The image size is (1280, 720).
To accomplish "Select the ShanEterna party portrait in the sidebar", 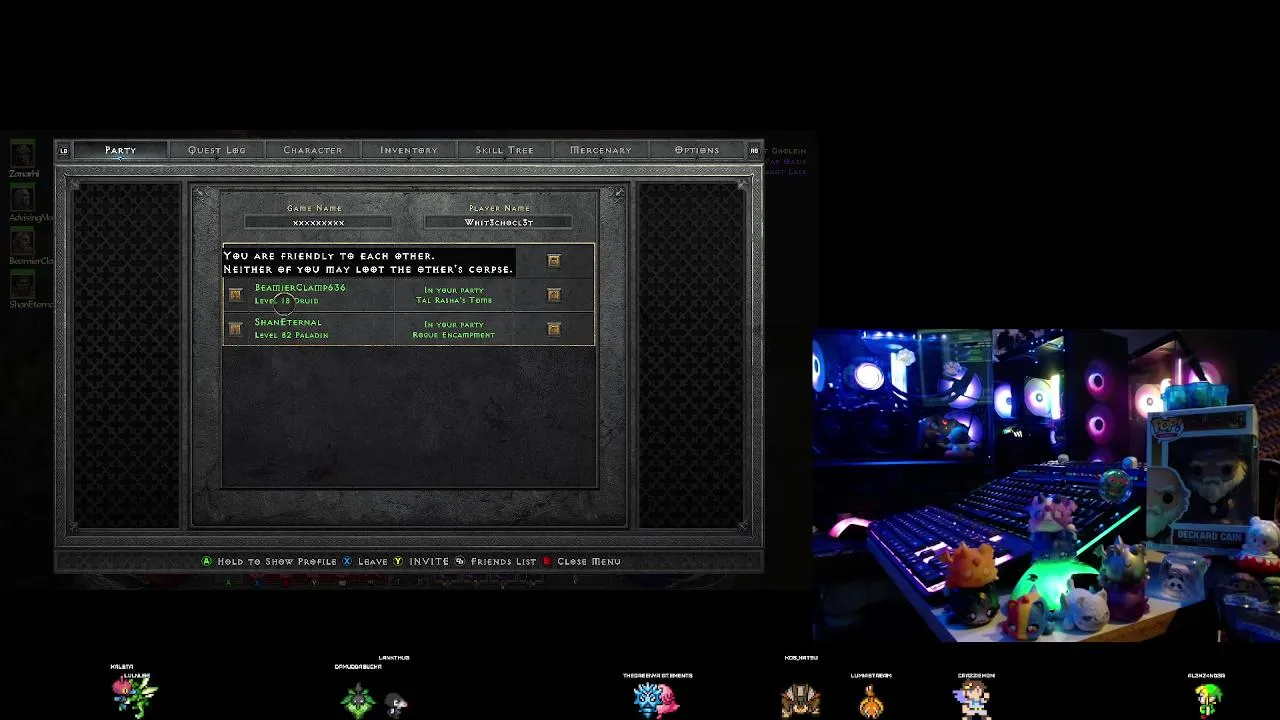I will click(22, 285).
